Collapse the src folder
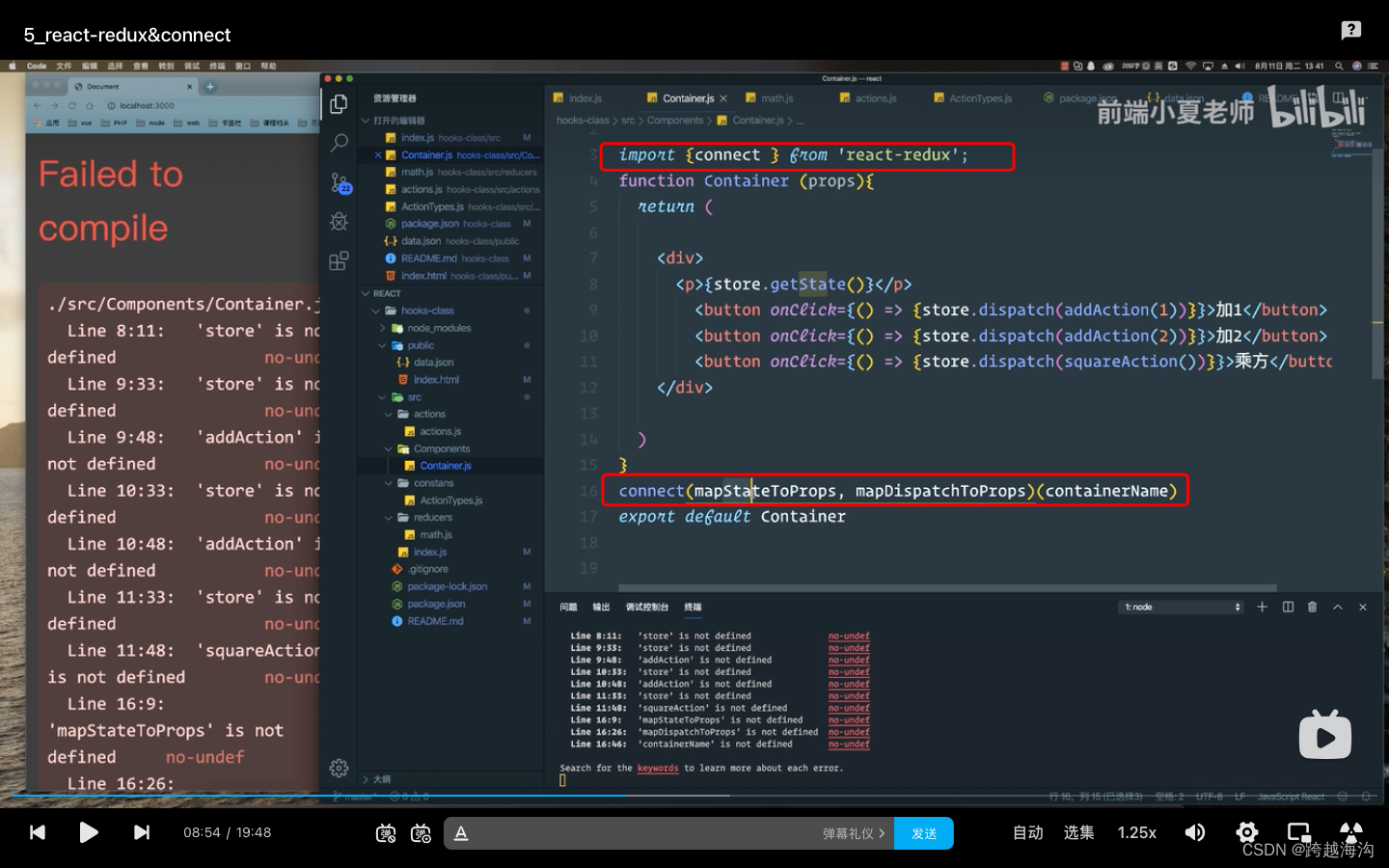Image resolution: width=1389 pixels, height=868 pixels. point(414,397)
